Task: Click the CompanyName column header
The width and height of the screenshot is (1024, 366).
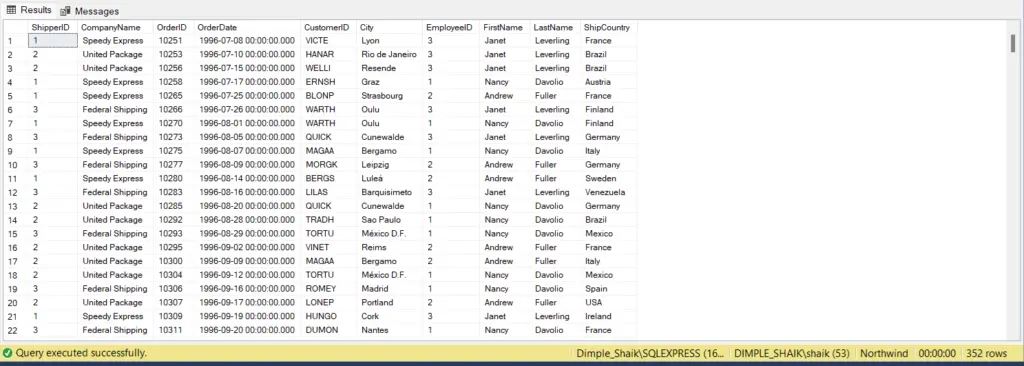Action: (x=116, y=27)
